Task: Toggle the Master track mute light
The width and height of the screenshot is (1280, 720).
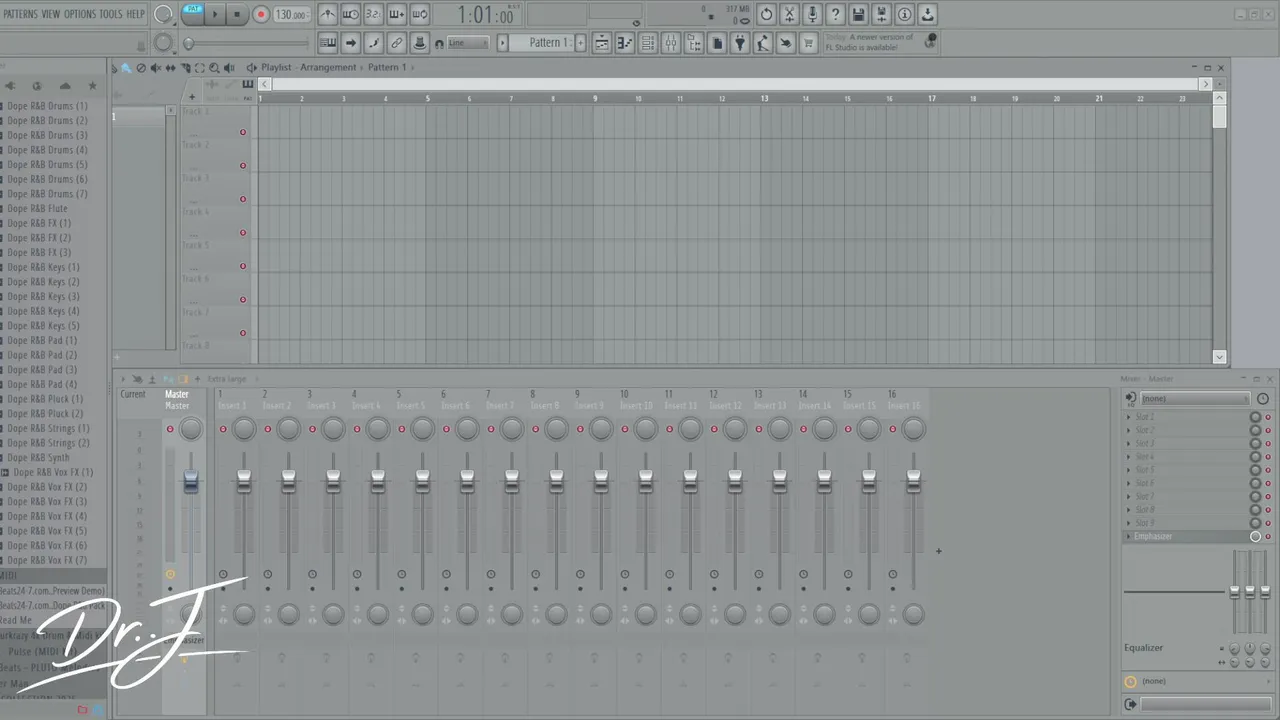Action: pyautogui.click(x=170, y=429)
